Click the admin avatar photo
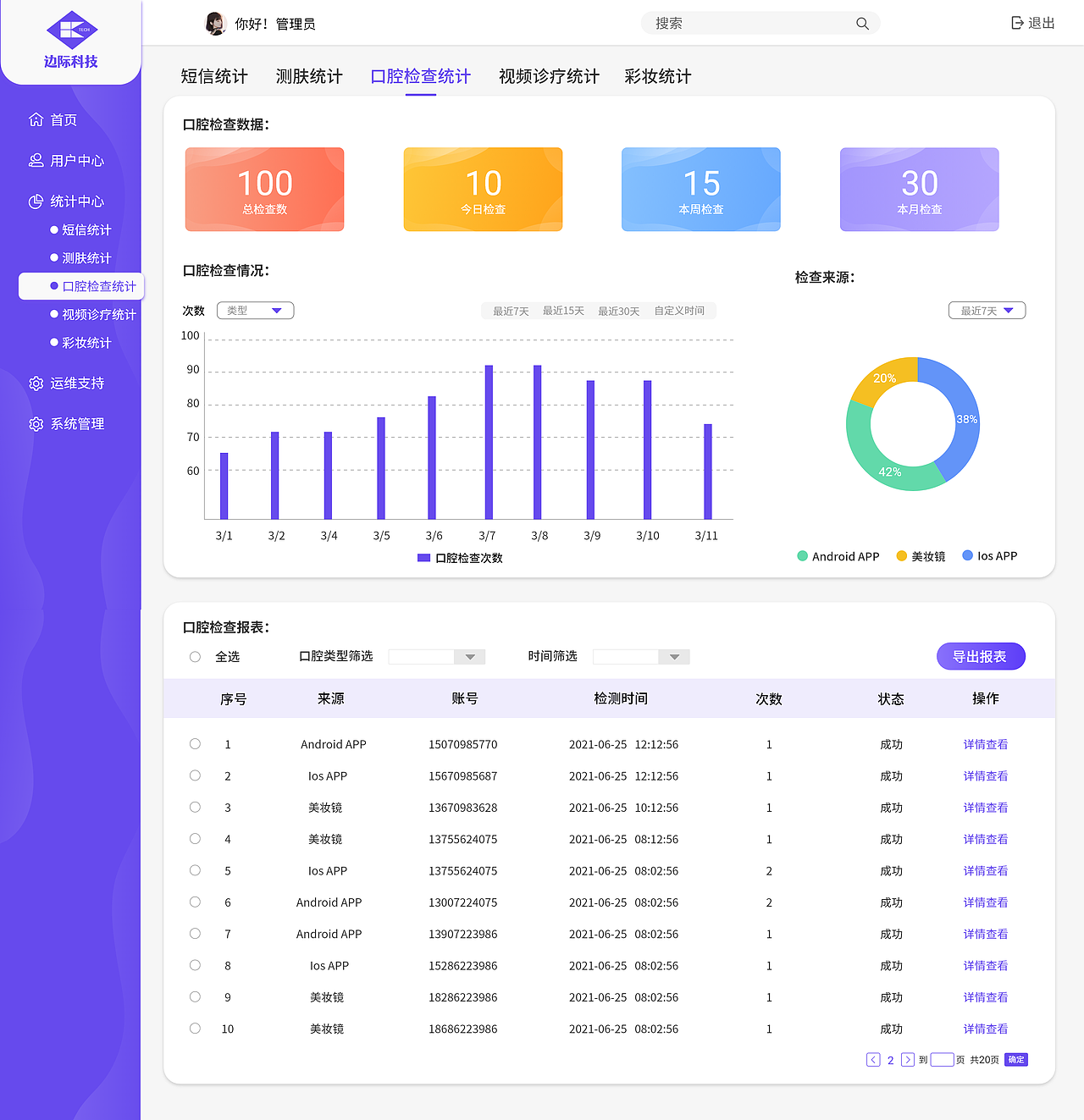The width and height of the screenshot is (1084, 1120). coord(216,23)
